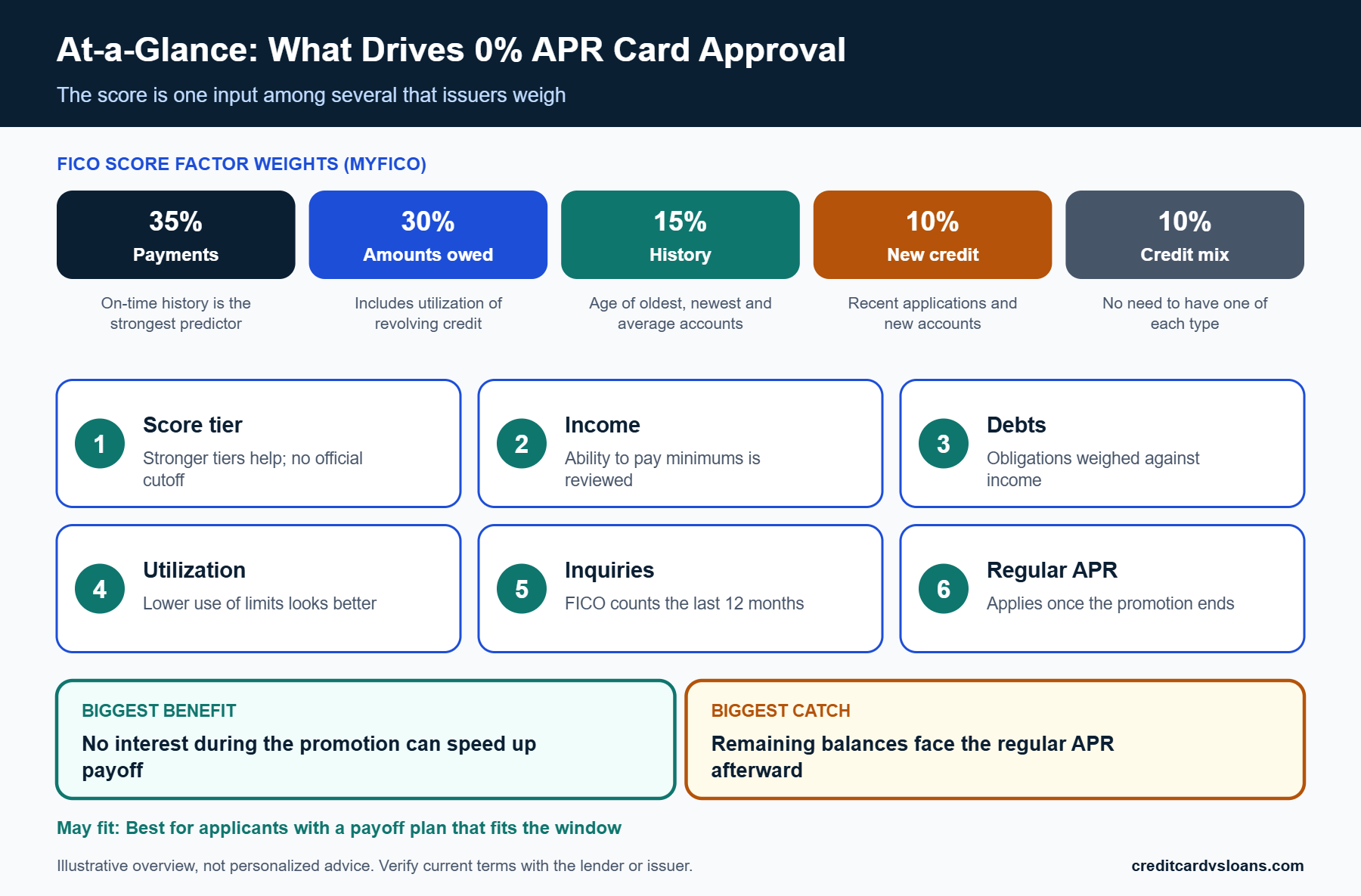Click the illustrative overview disclaimer text
The height and width of the screenshot is (896, 1361).
pos(374,866)
